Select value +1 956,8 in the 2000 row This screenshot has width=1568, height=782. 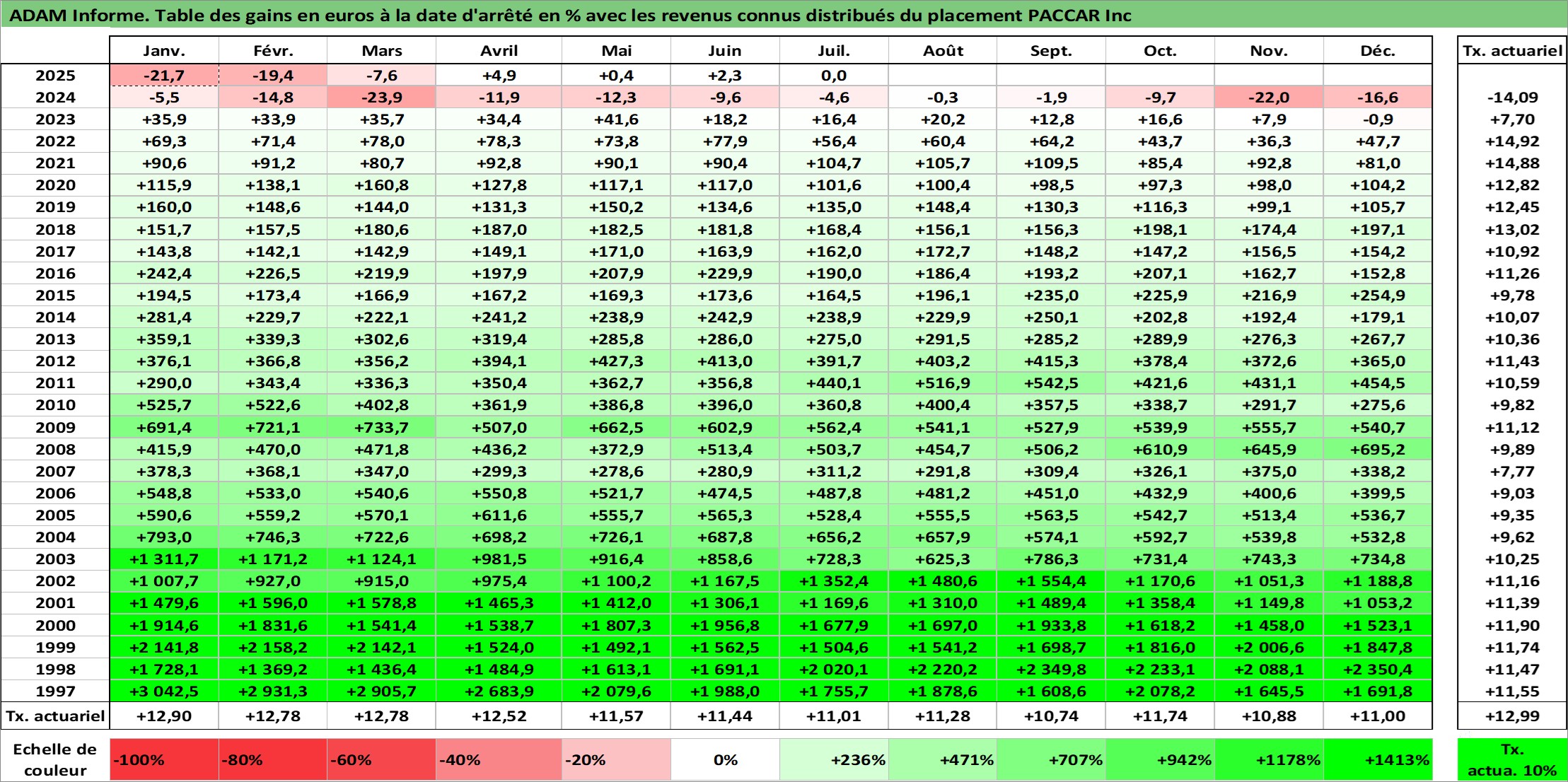(725, 626)
